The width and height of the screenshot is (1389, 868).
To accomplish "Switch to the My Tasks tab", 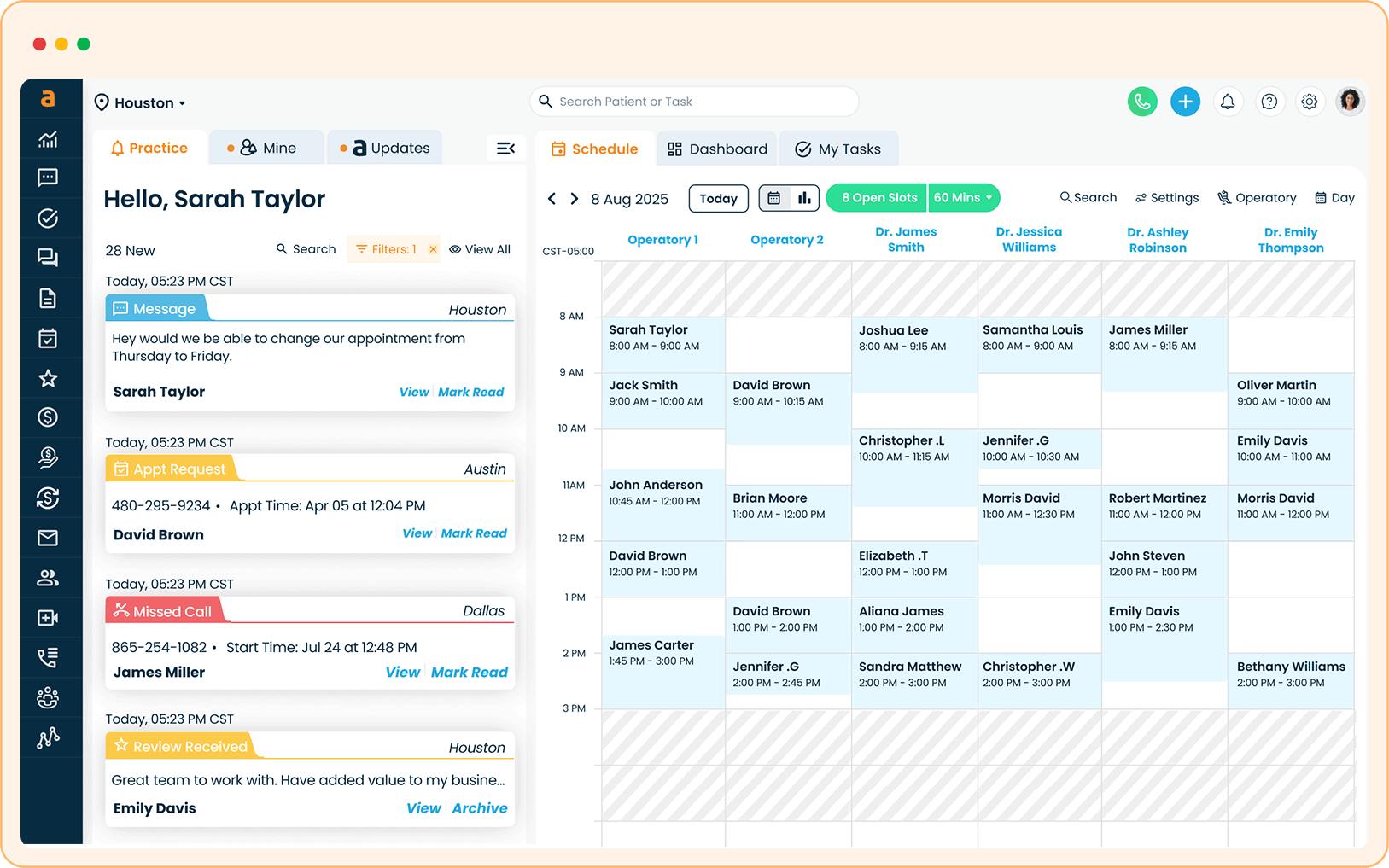I will click(837, 149).
